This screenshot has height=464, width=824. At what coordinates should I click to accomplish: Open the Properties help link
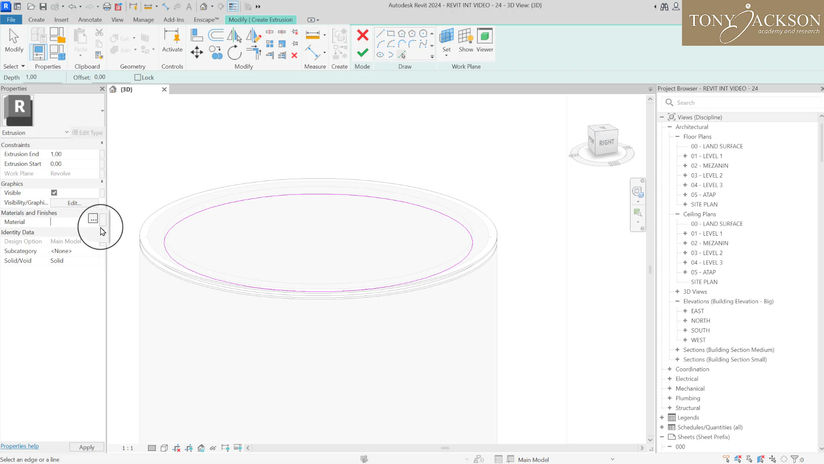19,446
